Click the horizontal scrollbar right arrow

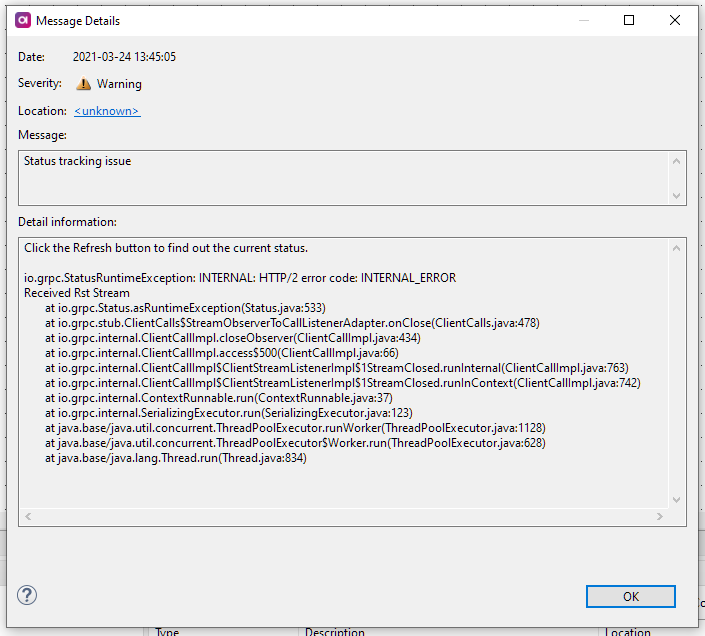point(659,517)
